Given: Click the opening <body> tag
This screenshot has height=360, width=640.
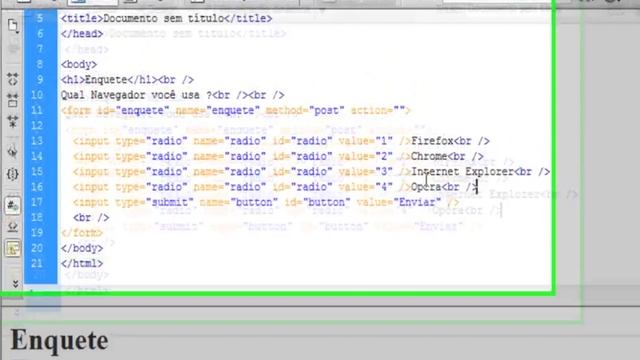Looking at the screenshot, I should point(79,64).
